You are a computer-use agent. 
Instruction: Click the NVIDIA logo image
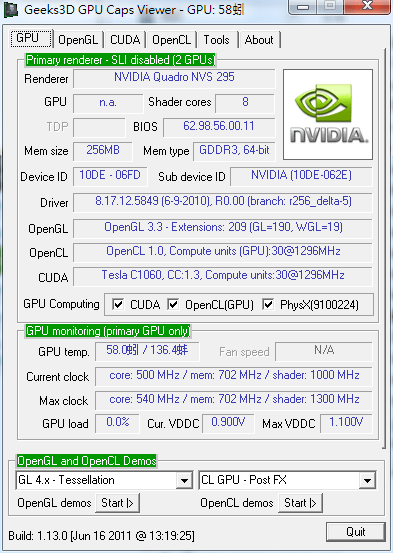pyautogui.click(x=328, y=114)
